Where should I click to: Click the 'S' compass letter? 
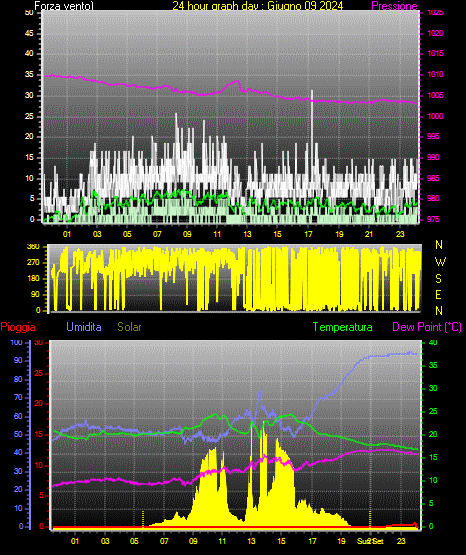click(x=438, y=279)
